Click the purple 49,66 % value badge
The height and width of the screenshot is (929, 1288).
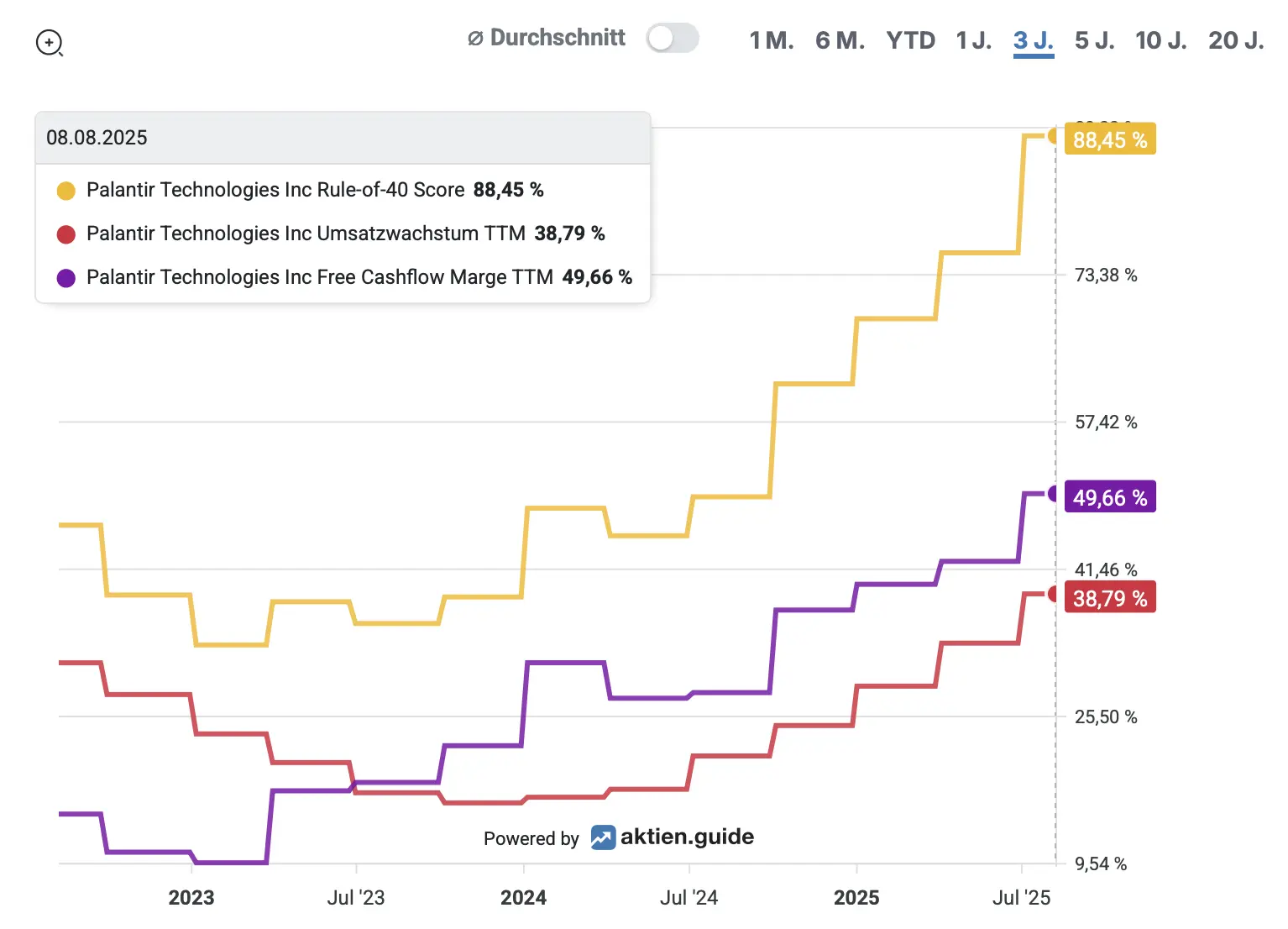[x=1110, y=497]
